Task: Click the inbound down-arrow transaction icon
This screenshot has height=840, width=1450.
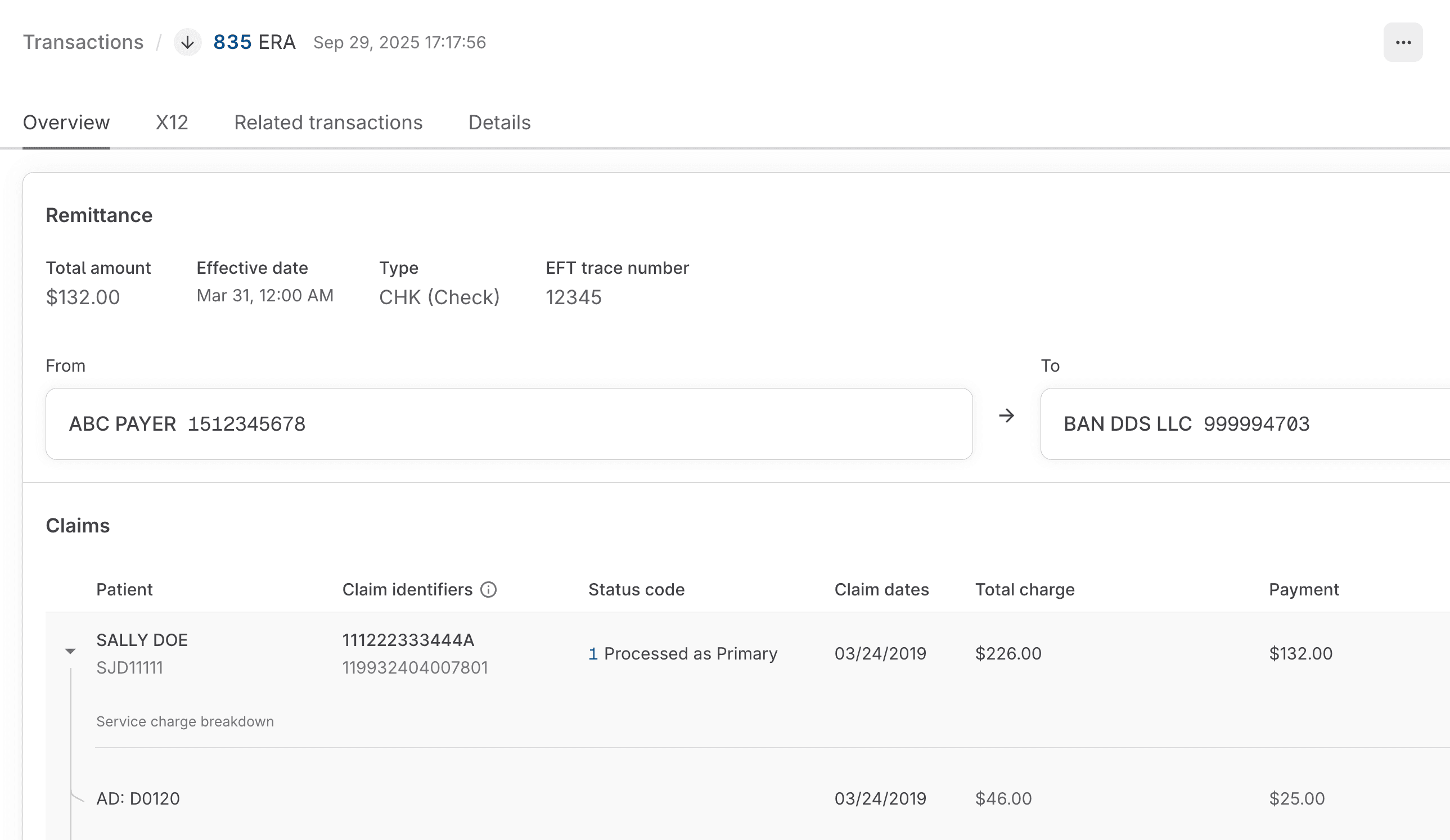Action: (x=187, y=43)
